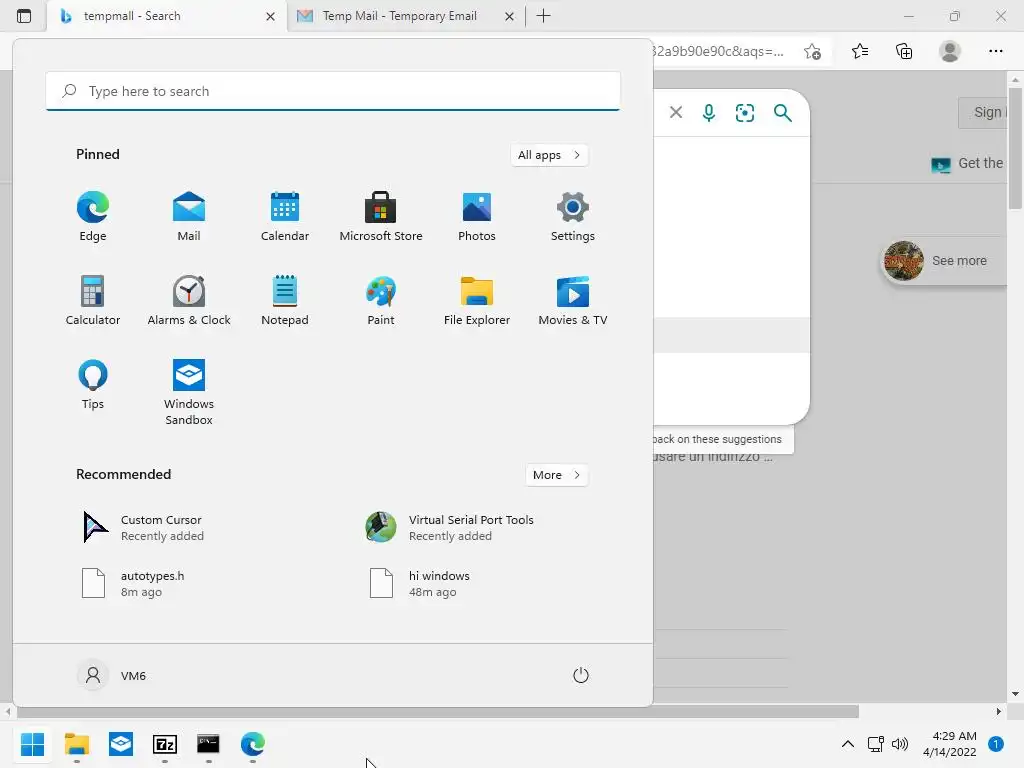Open Edge from the pinned apps

click(93, 217)
